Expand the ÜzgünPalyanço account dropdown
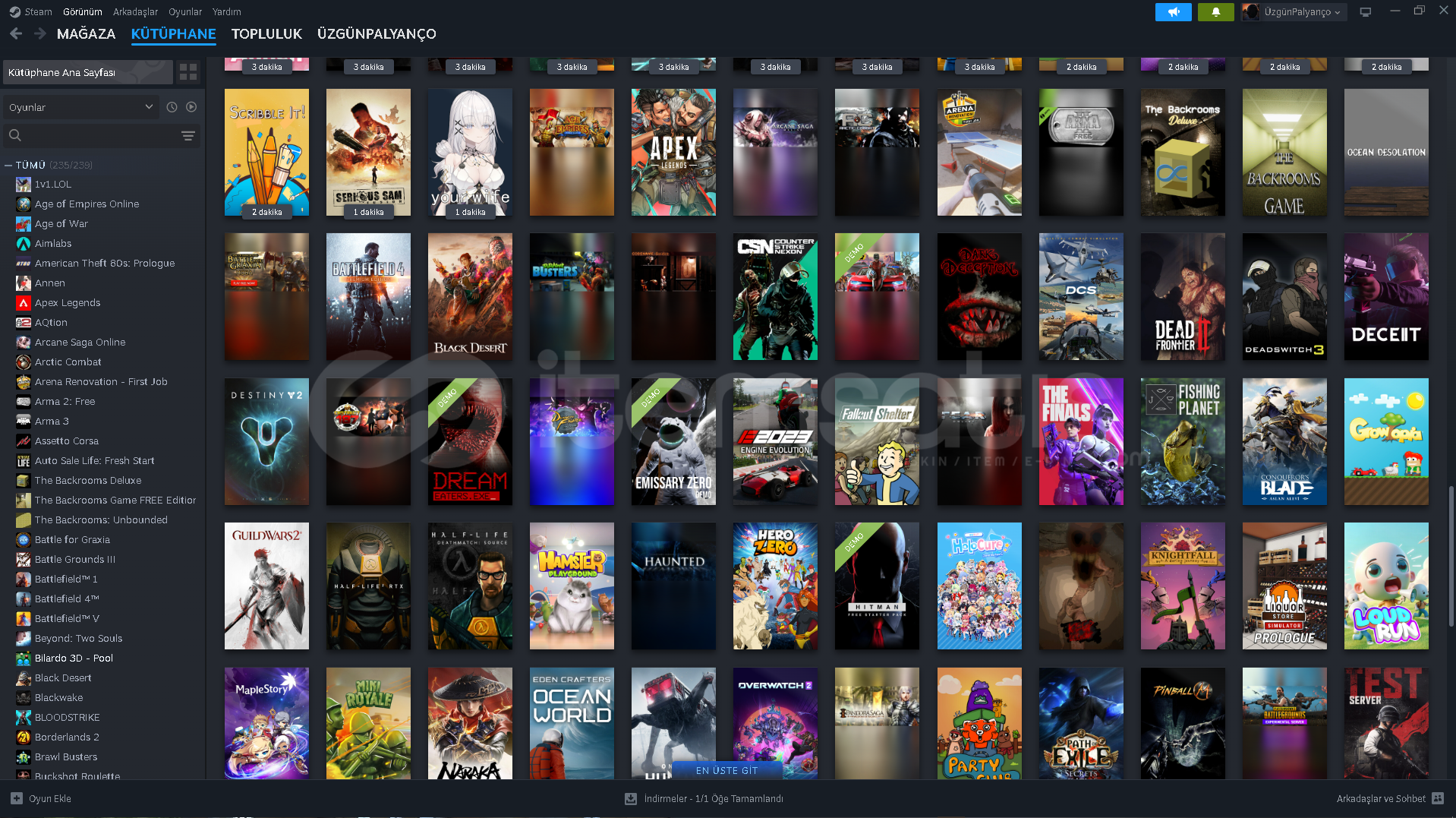Image resolution: width=1456 pixels, height=818 pixels. click(x=1302, y=12)
